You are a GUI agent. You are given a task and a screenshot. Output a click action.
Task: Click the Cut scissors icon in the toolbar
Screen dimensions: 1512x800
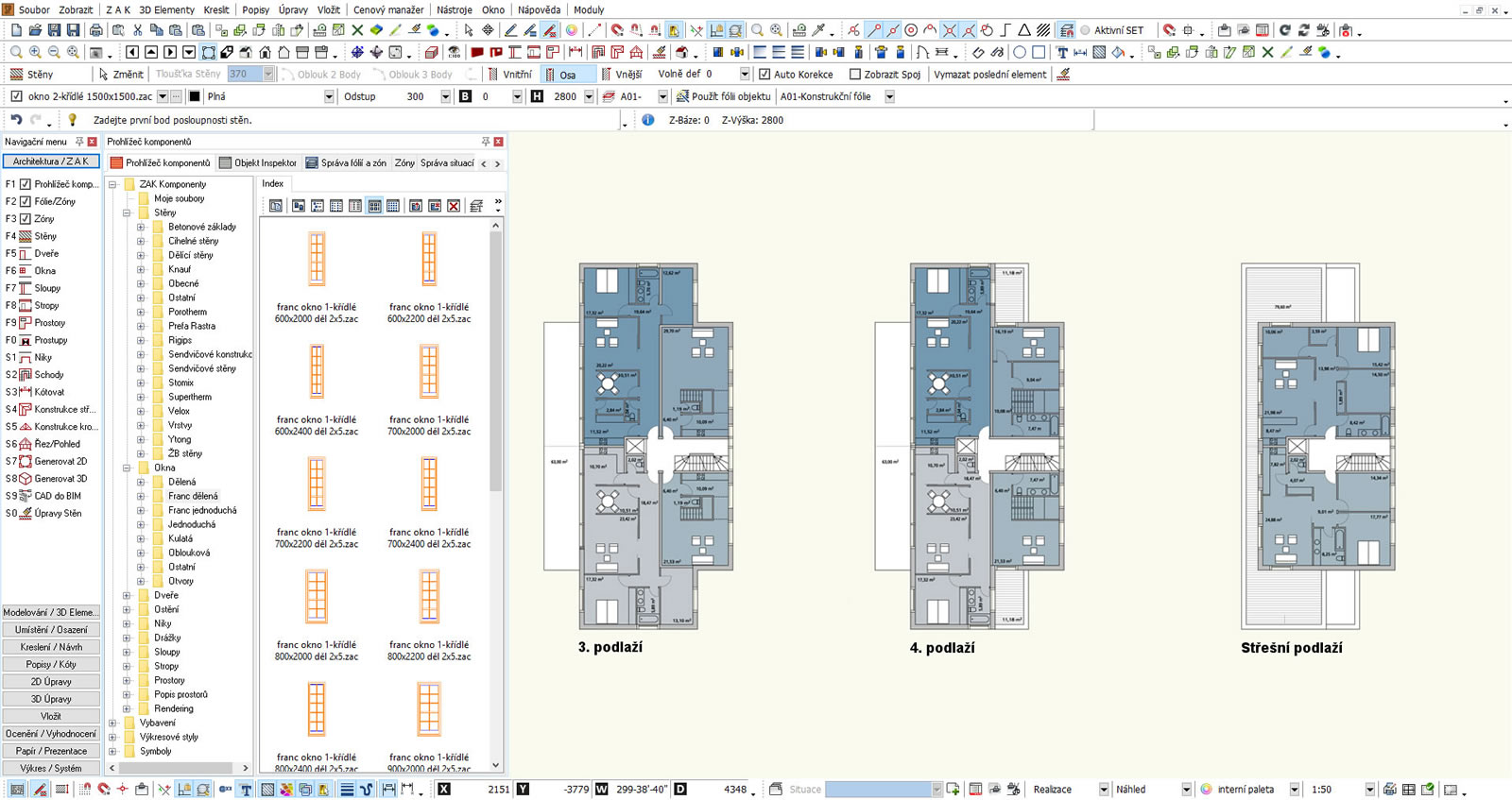point(137,30)
